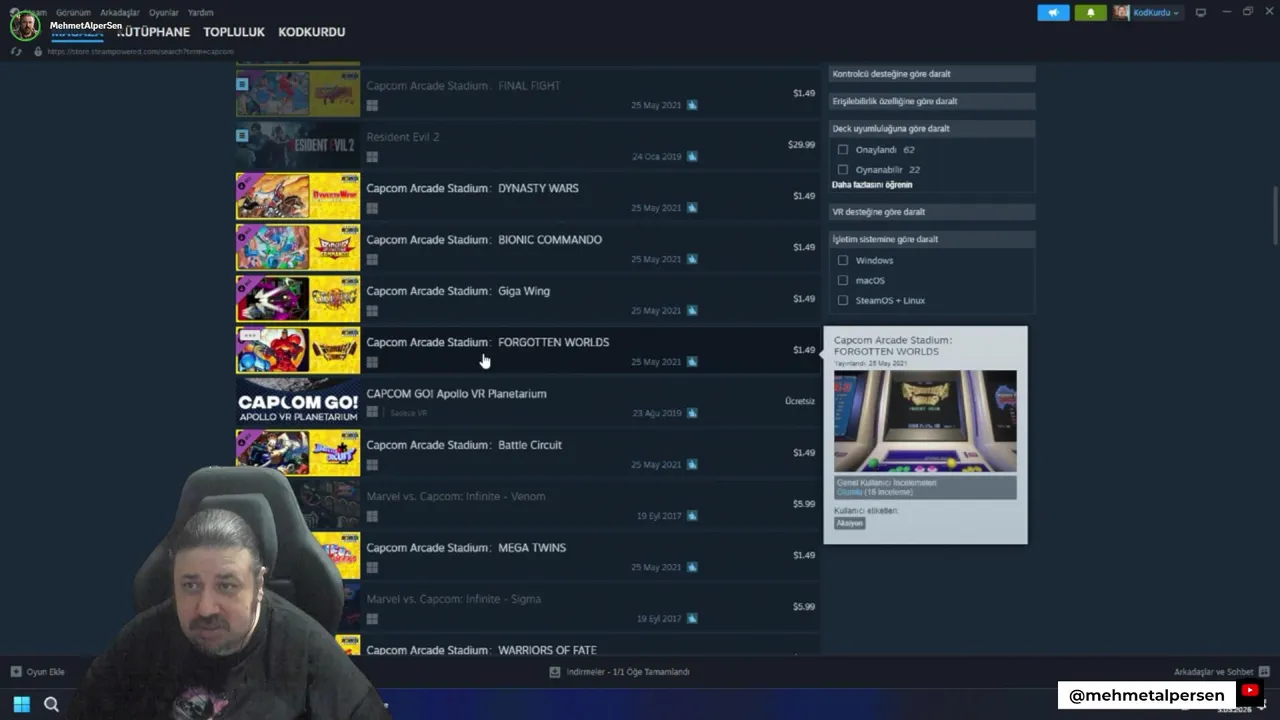Open the Yardım menu
This screenshot has height=720, width=1280.
click(x=201, y=13)
